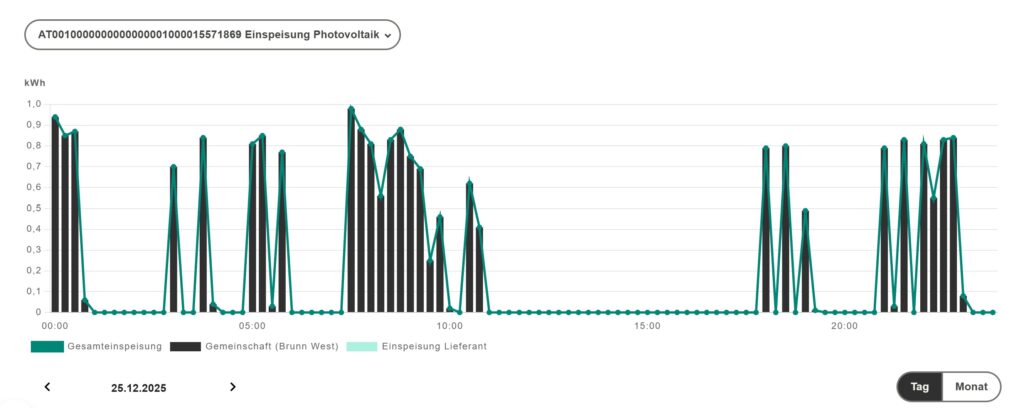Toggle Gemeinschaft (Brunn West) legend series
Image resolution: width=1024 pixels, height=408 pixels.
[x=270, y=346]
